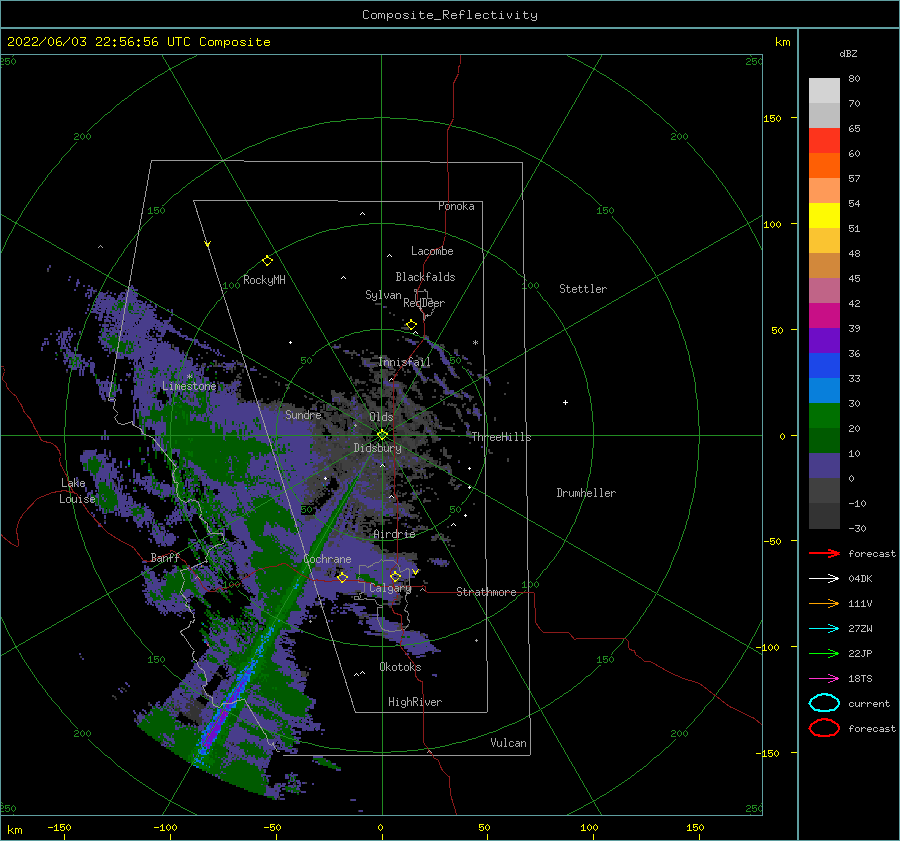Screen dimensions: 900x841
Task: Click the cyan 27ZW arrow icon
Action: (824, 629)
